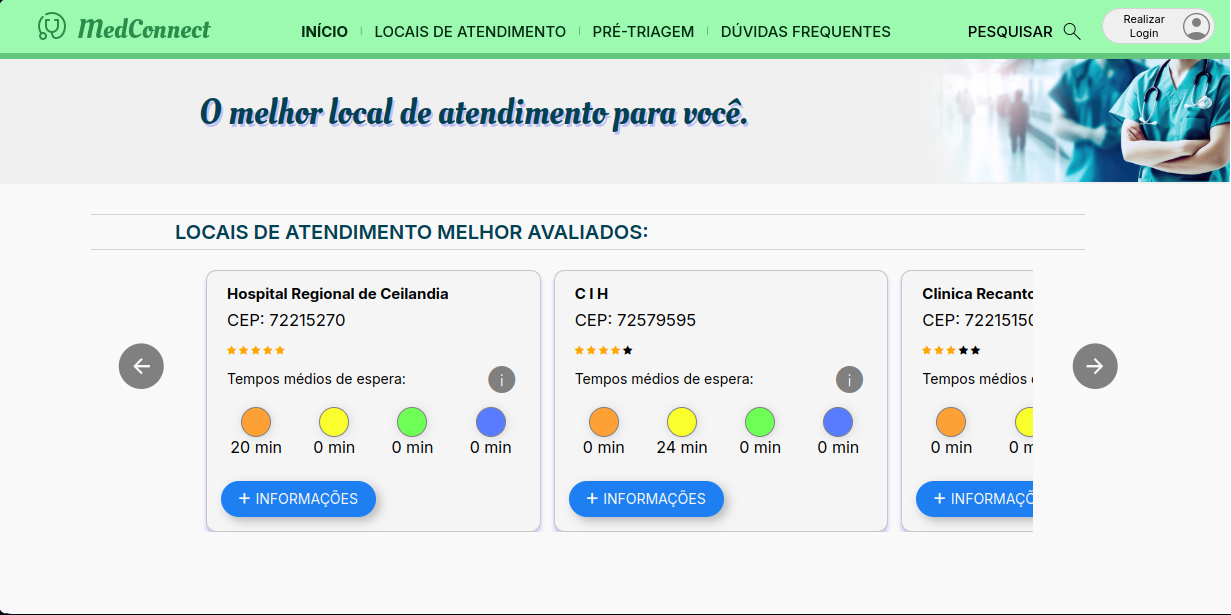Click the next carousel arrow button
Screen dimensions: 1231x615
click(1095, 366)
